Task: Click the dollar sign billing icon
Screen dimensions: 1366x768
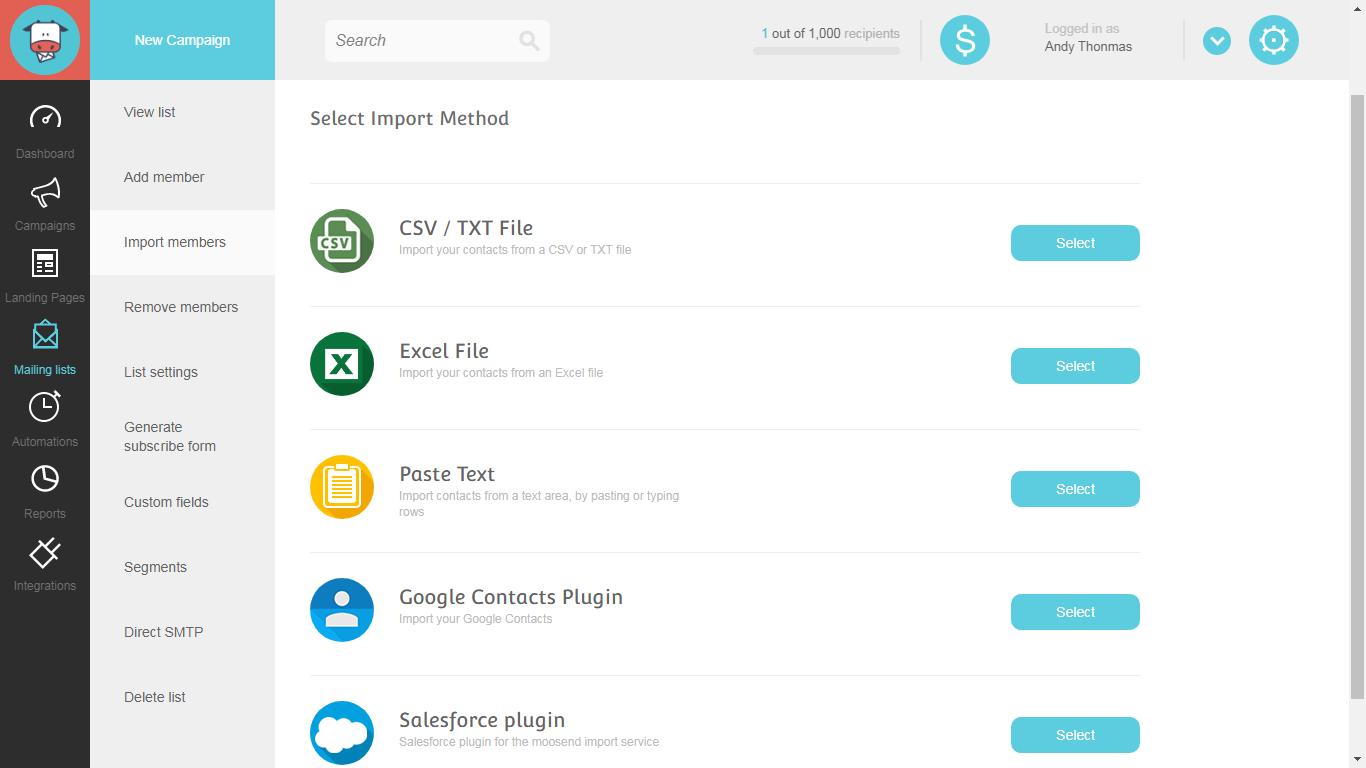Action: [964, 40]
